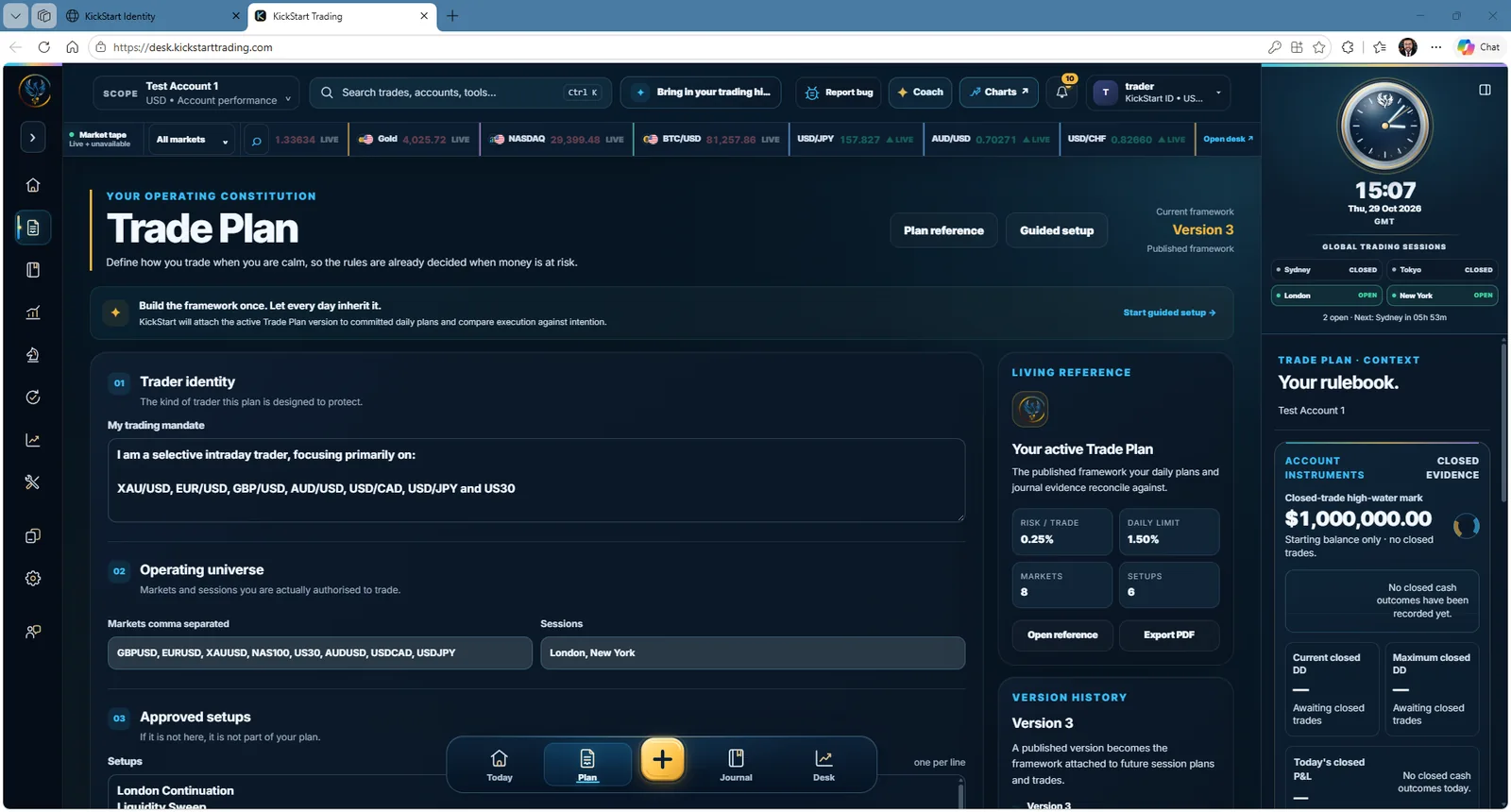Open the bar chart analytics sidebar icon
The image size is (1511, 812).
pyautogui.click(x=33, y=313)
